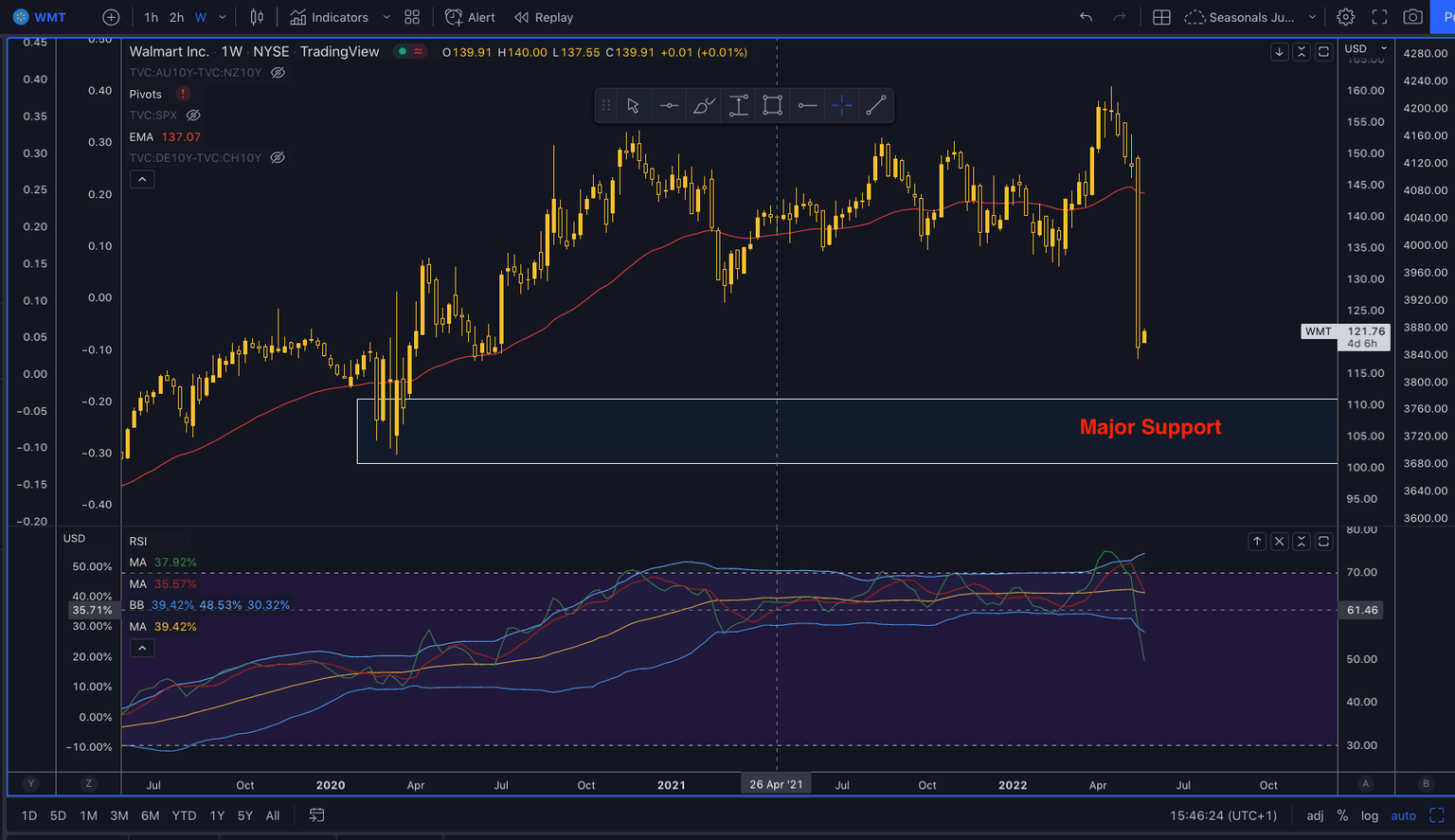Image resolution: width=1455 pixels, height=840 pixels.
Task: Take a chart snapshot with the camera icon
Action: coord(1412,17)
